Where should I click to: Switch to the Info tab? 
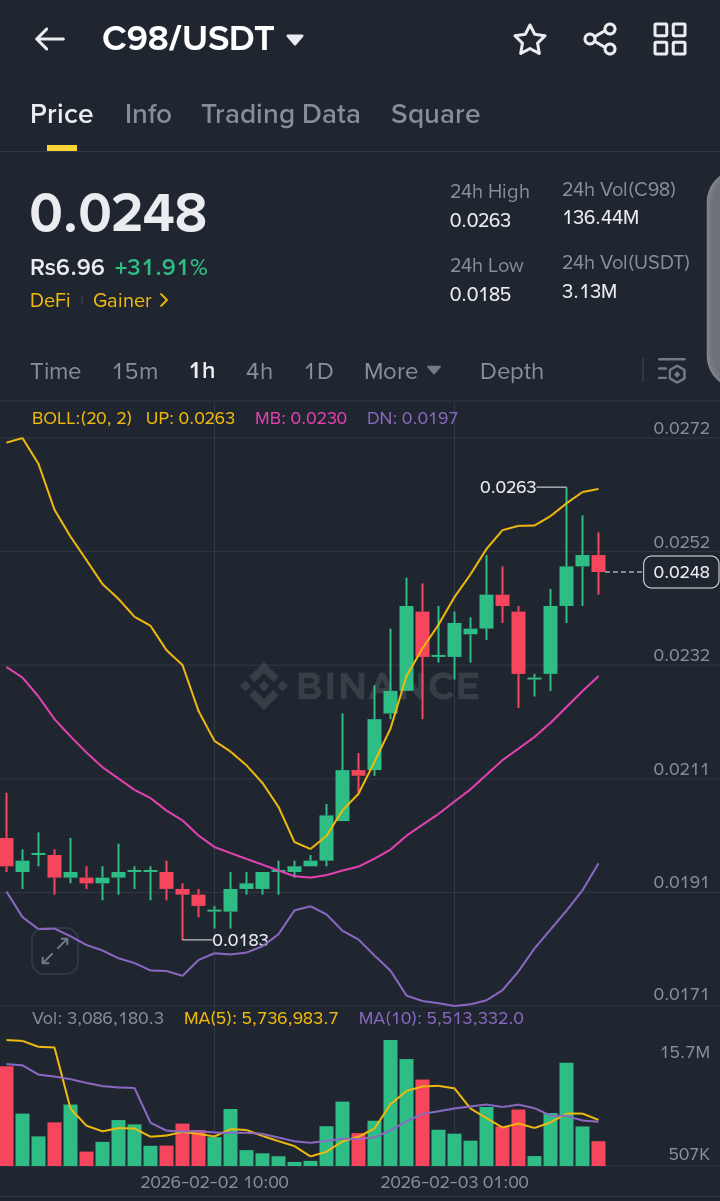coord(148,114)
